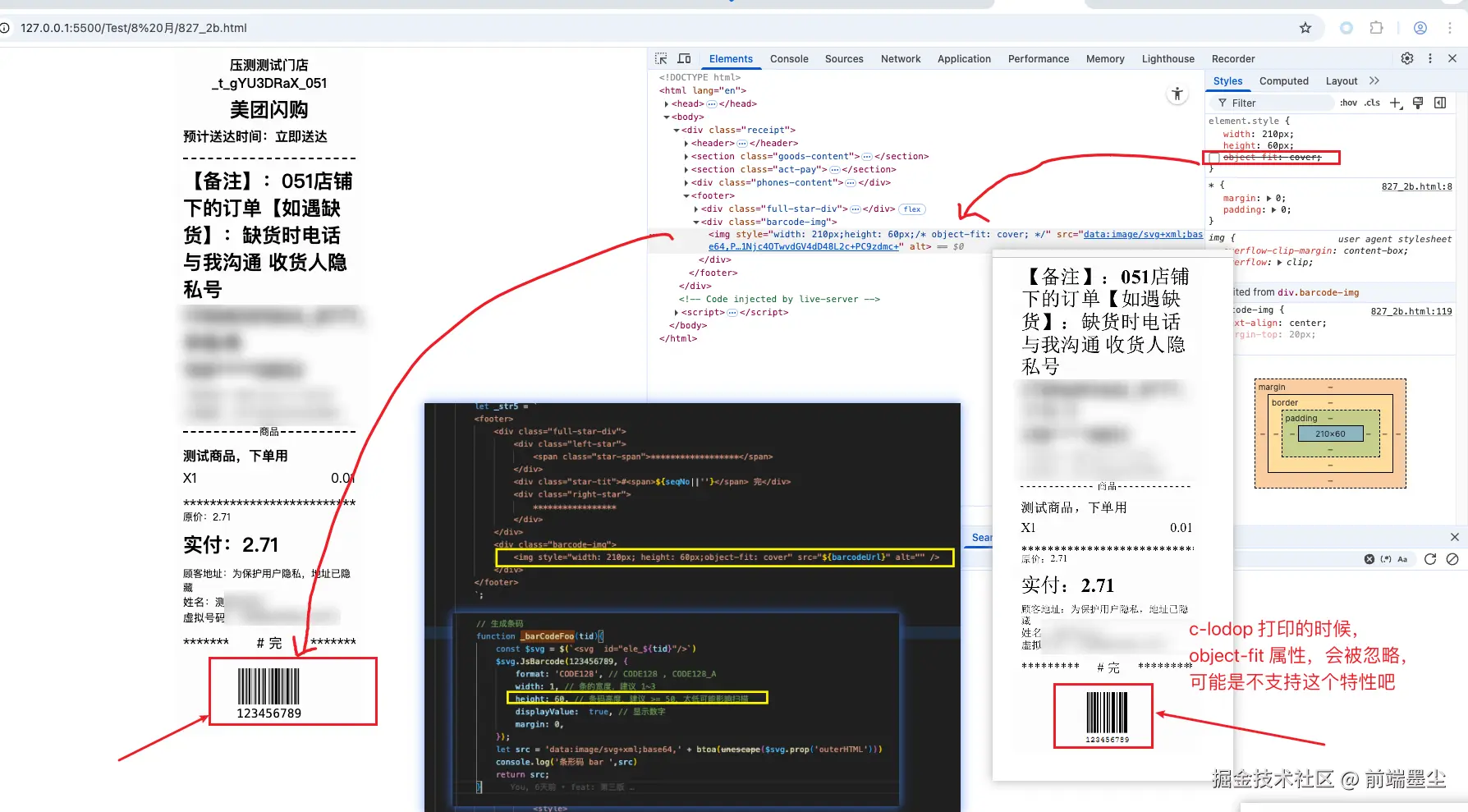The image size is (1468, 812).
Task: Collapse the div barcode-img node
Action: pyautogui.click(x=696, y=222)
